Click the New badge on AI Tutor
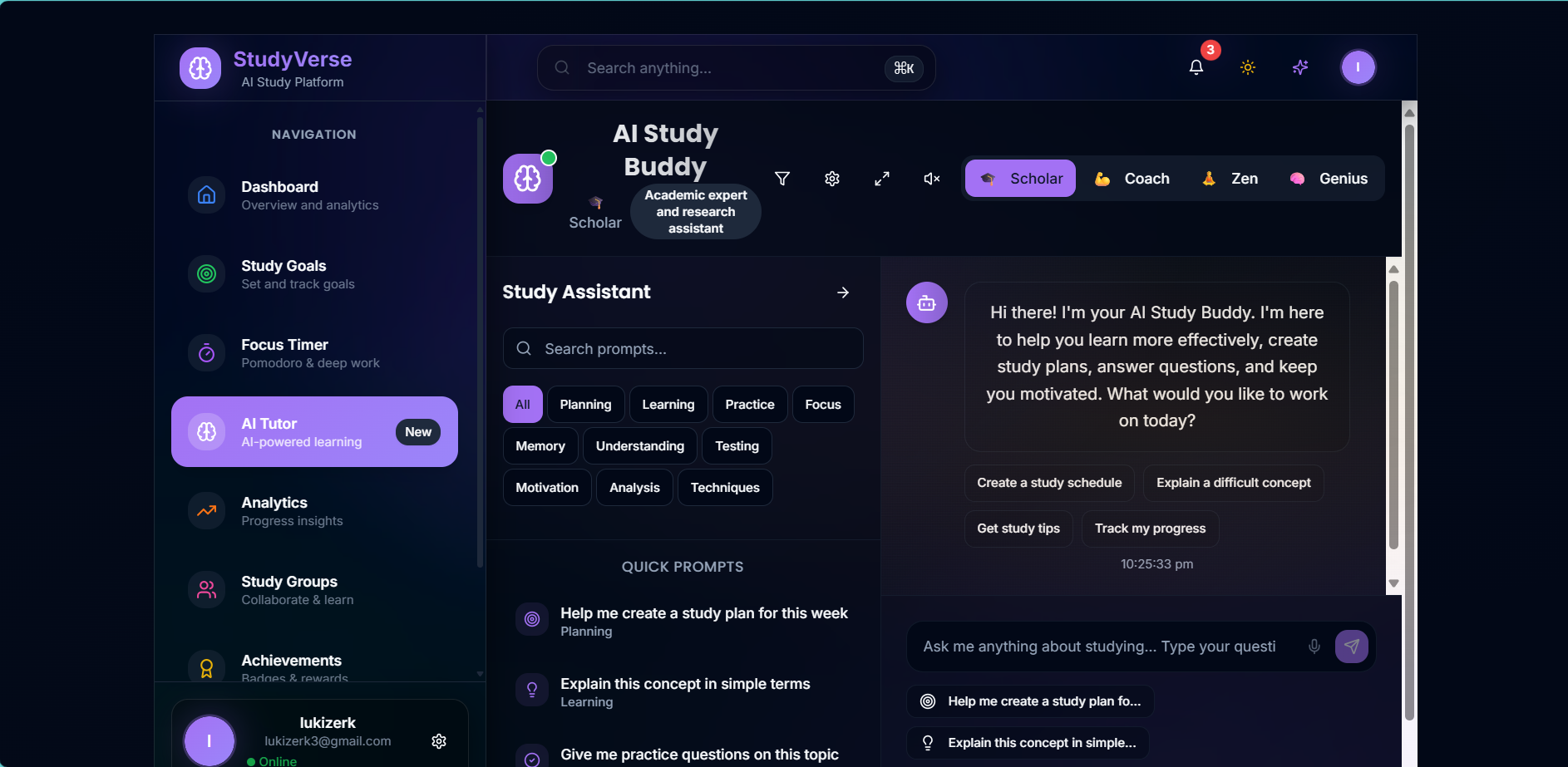Screen dimensions: 1568x767 (418, 432)
